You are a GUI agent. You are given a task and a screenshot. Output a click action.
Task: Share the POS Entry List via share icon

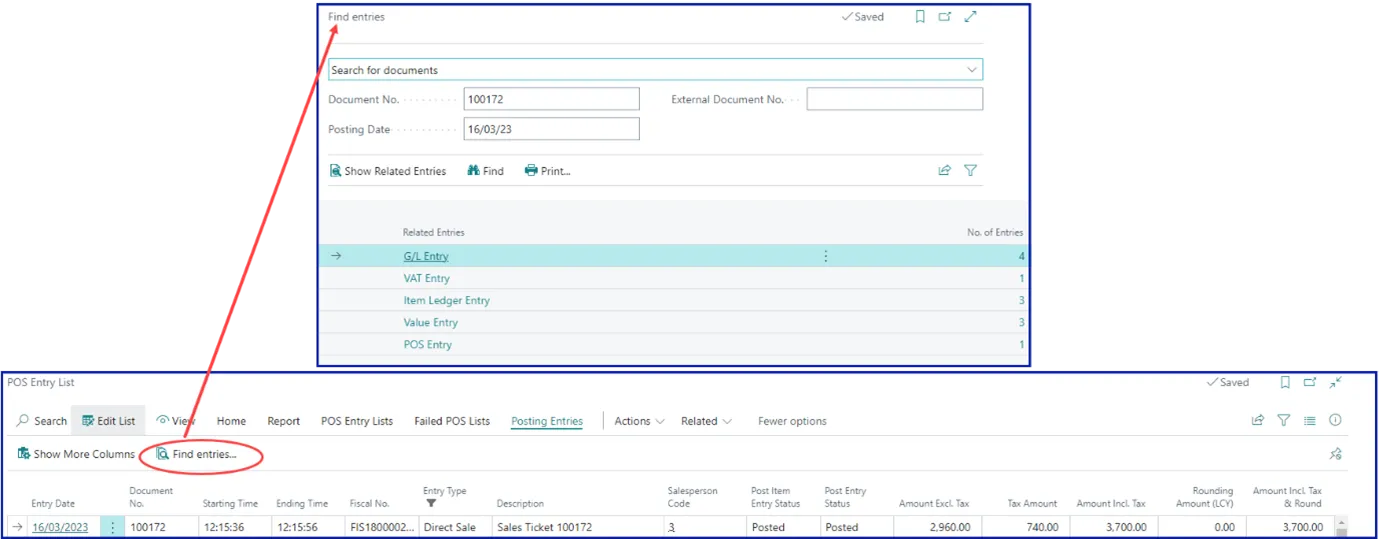1258,421
